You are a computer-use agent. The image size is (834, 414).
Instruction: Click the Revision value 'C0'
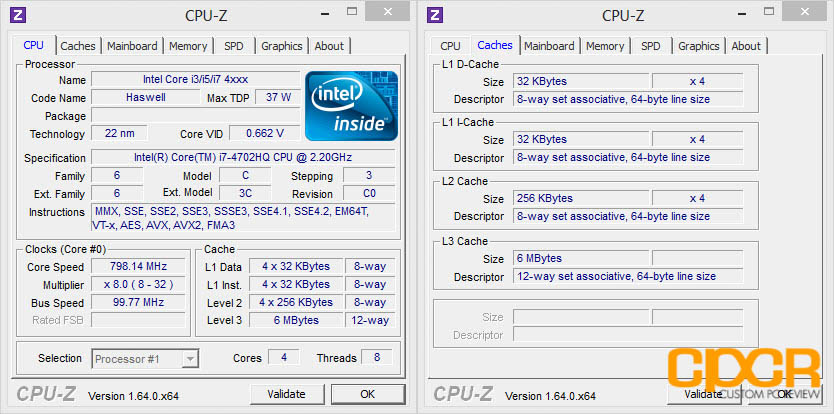tap(369, 193)
